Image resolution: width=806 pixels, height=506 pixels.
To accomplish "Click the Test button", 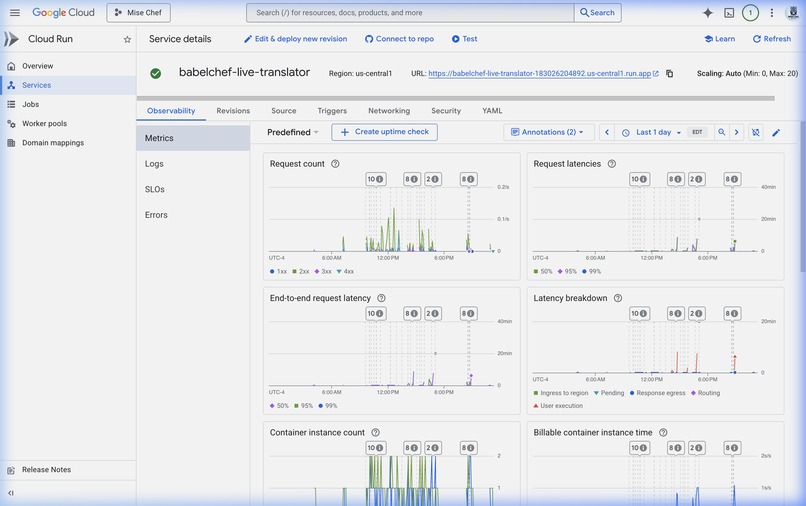I will click(x=464, y=39).
